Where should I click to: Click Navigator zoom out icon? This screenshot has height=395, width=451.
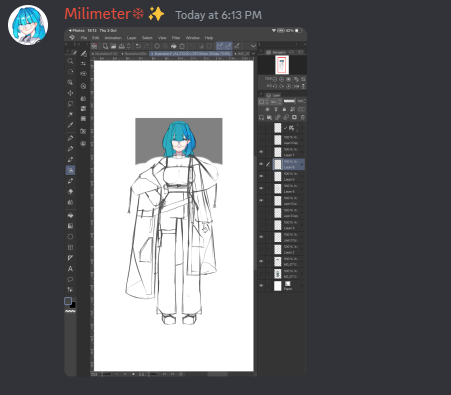coord(275,79)
